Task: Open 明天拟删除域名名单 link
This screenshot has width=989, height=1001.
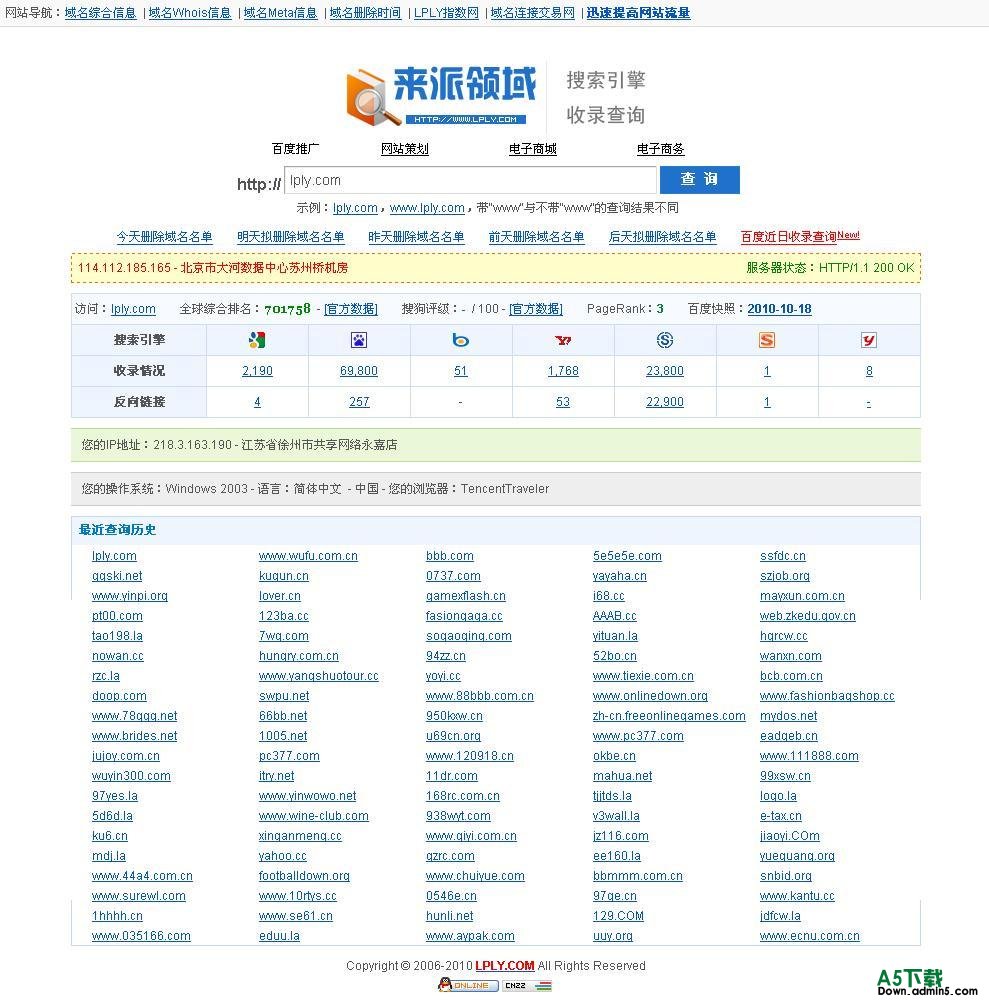Action: click(x=291, y=237)
